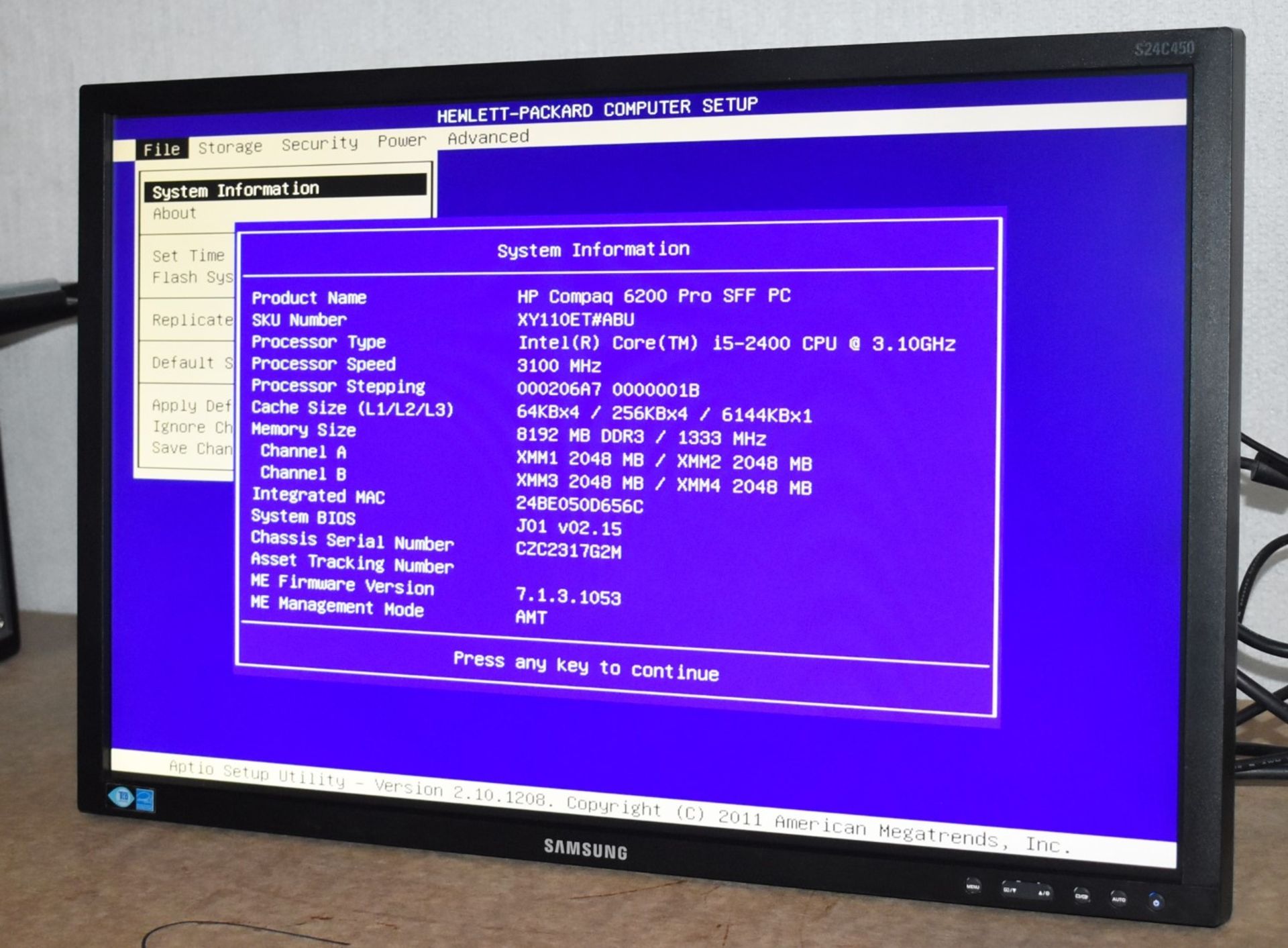Click the Cache Size (L1/L2/L3) label
The width and height of the screenshot is (1288, 948).
(x=352, y=408)
